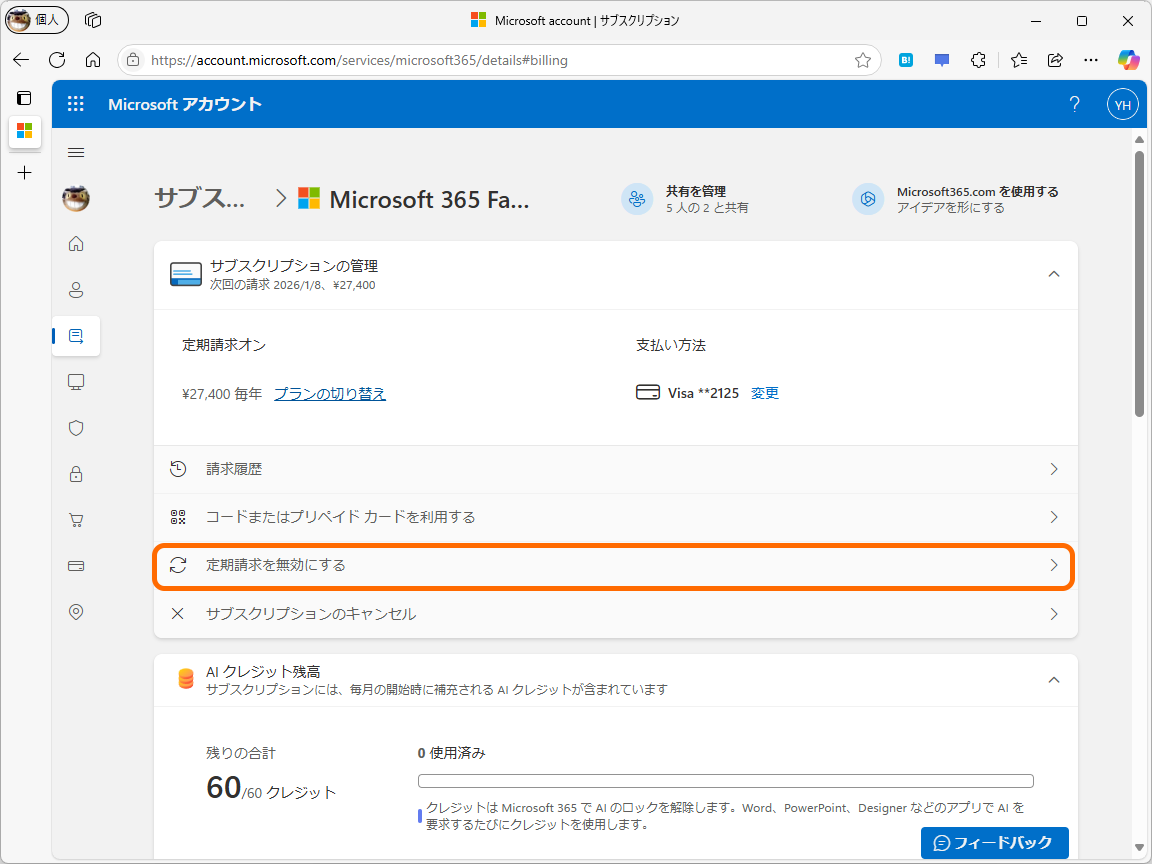Open the Microsoft apps grid launcher

(75, 103)
